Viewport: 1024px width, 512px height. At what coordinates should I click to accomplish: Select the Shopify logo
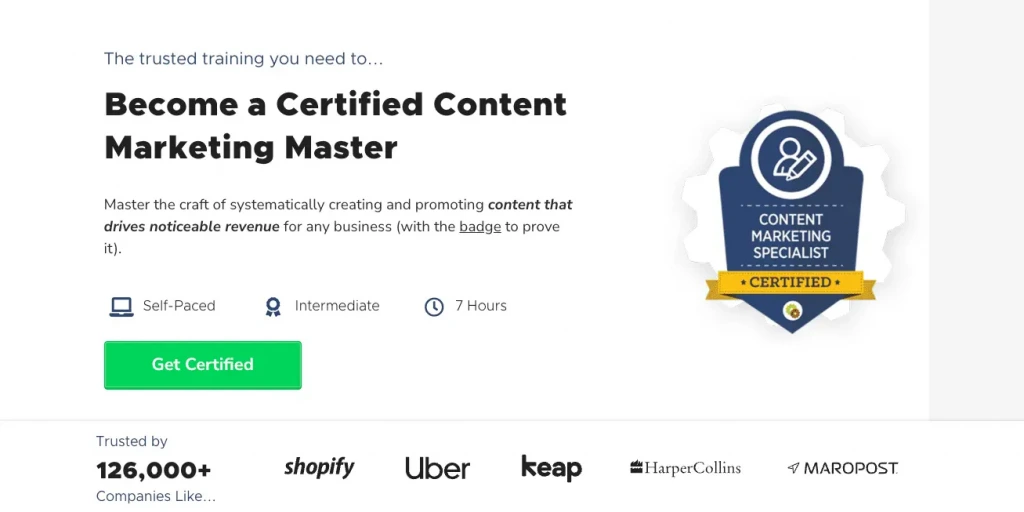click(x=319, y=468)
